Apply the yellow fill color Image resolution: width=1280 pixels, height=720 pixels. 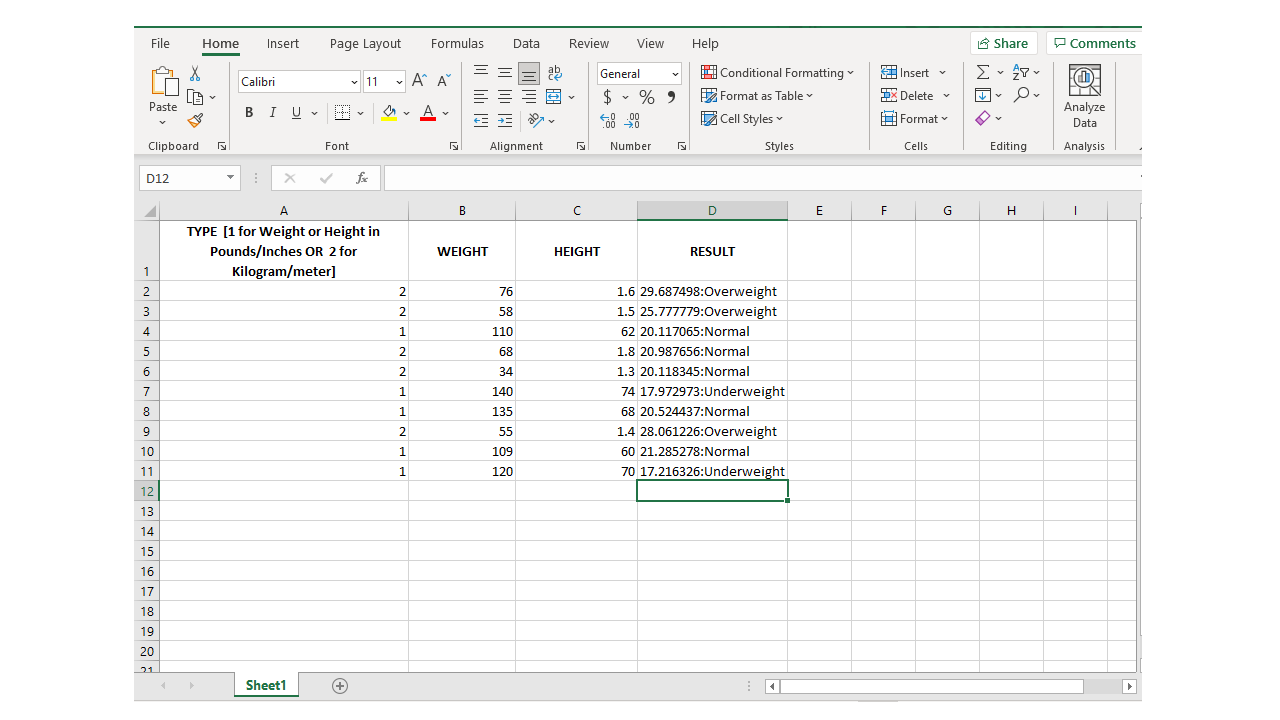click(389, 113)
